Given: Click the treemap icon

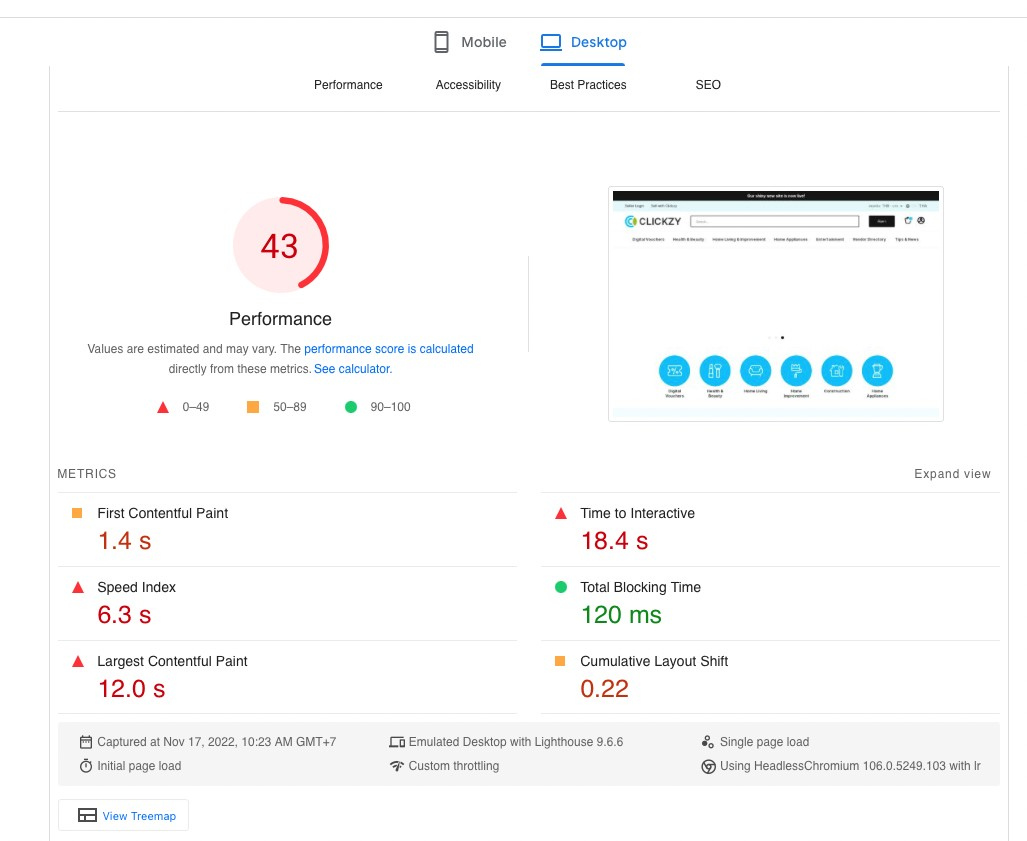Looking at the screenshot, I should tap(87, 815).
